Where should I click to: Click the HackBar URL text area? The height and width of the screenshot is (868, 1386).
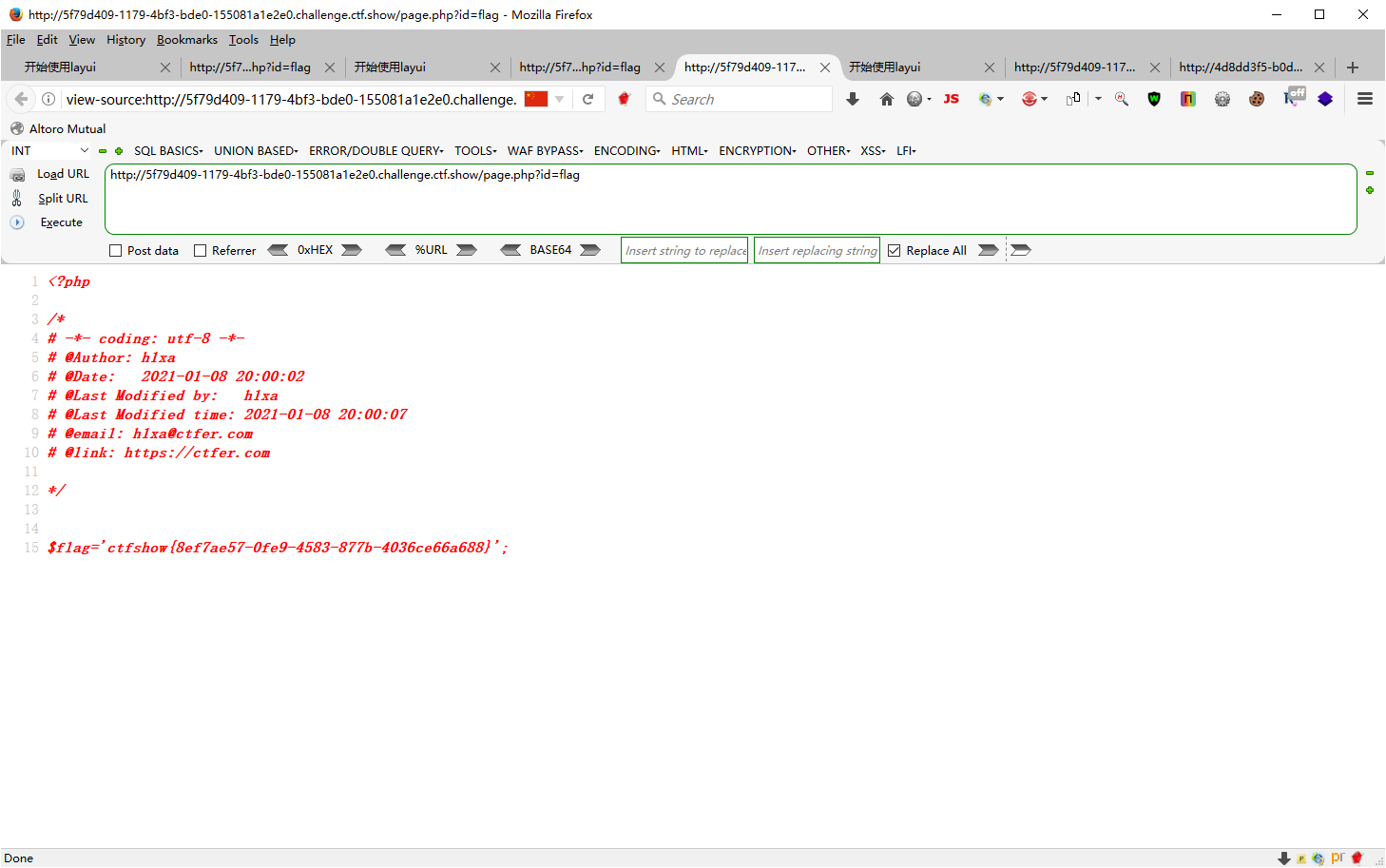point(730,199)
